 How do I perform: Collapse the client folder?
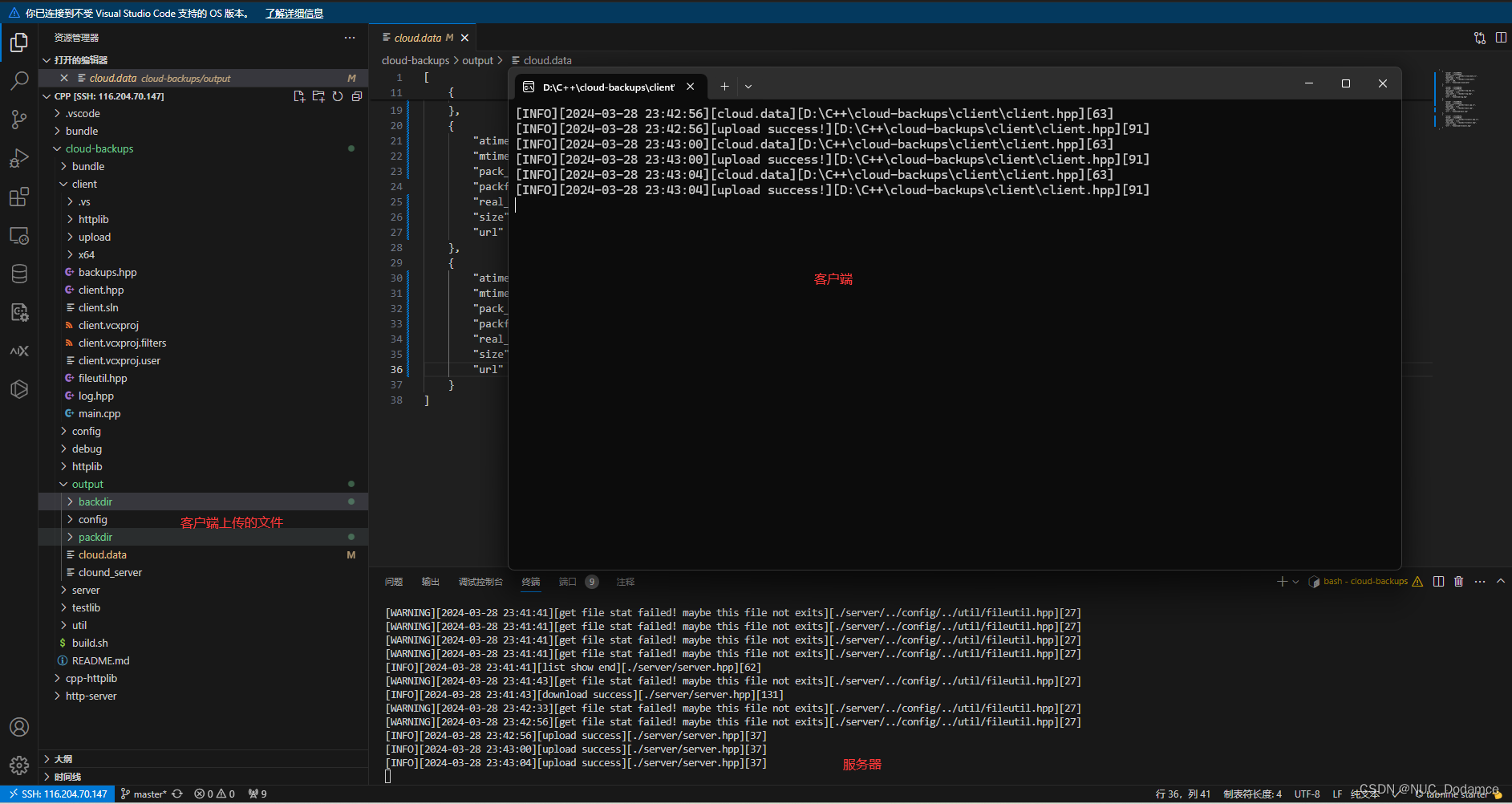(x=63, y=184)
